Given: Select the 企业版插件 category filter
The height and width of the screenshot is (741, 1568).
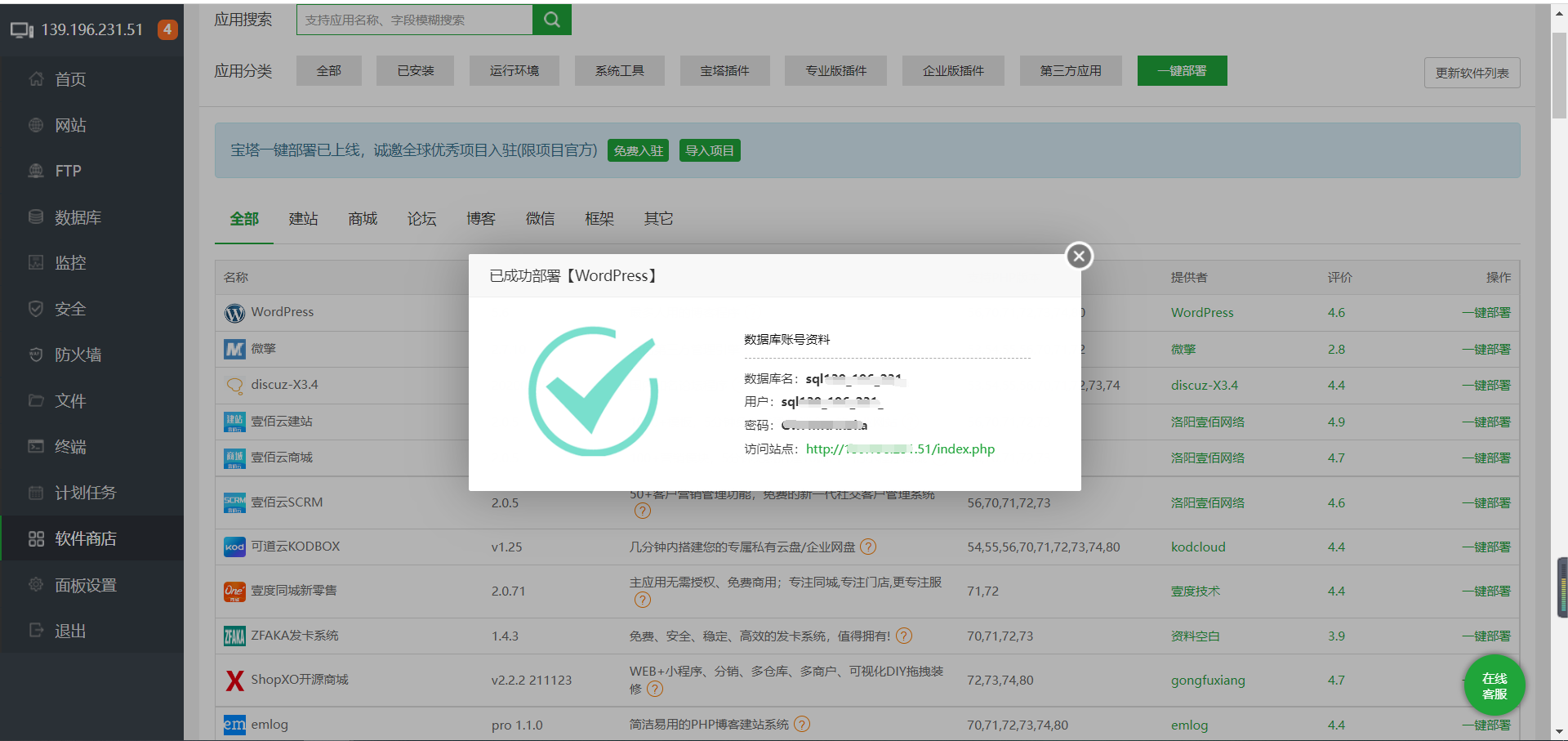Looking at the screenshot, I should 953,71.
